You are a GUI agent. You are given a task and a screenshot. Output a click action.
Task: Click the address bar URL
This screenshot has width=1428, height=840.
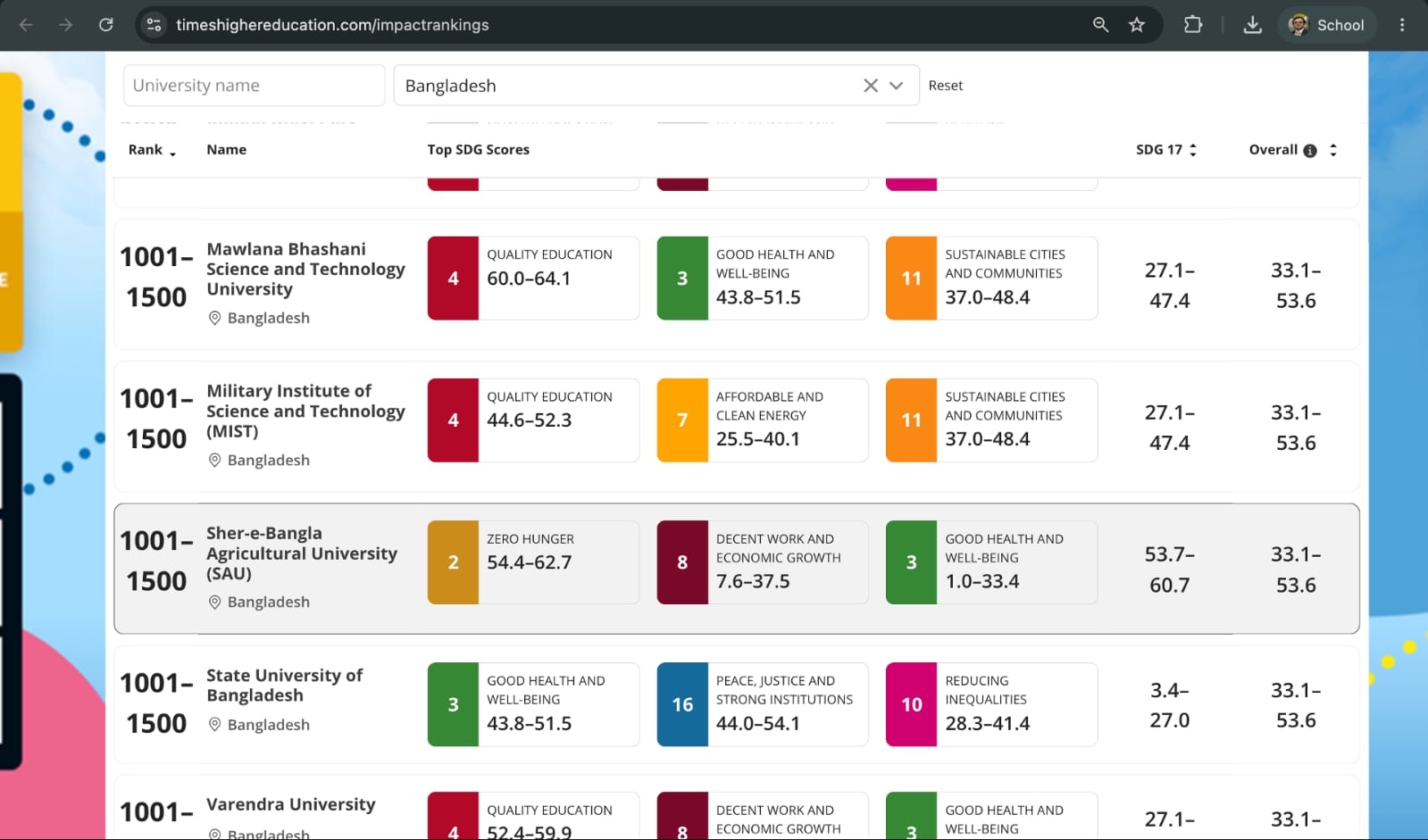[332, 25]
